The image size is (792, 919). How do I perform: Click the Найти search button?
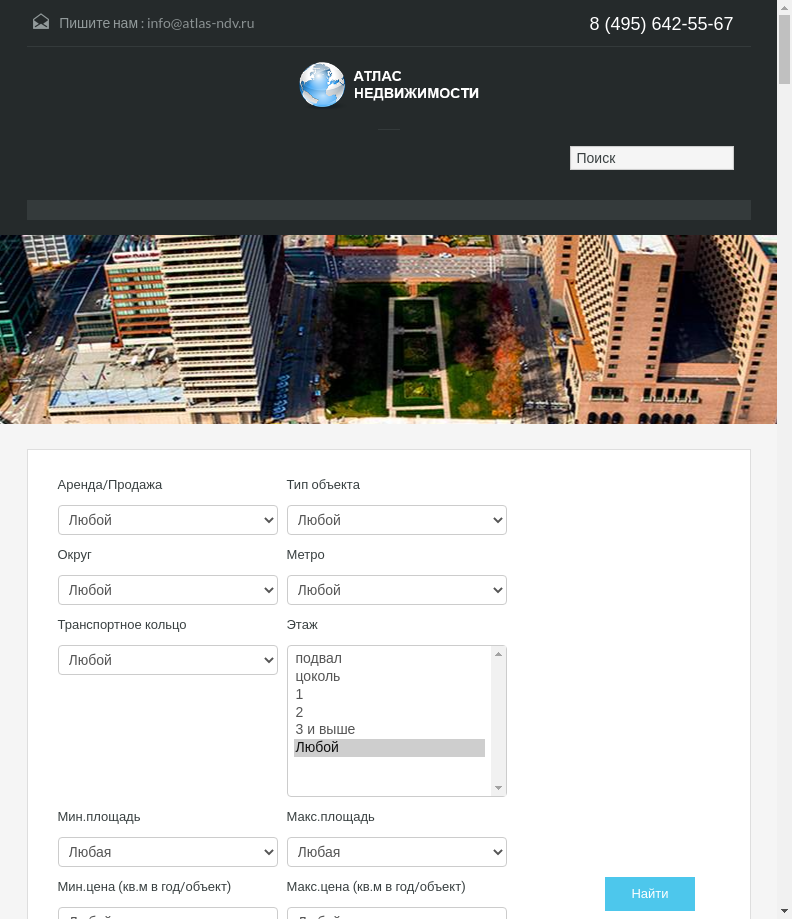point(650,894)
